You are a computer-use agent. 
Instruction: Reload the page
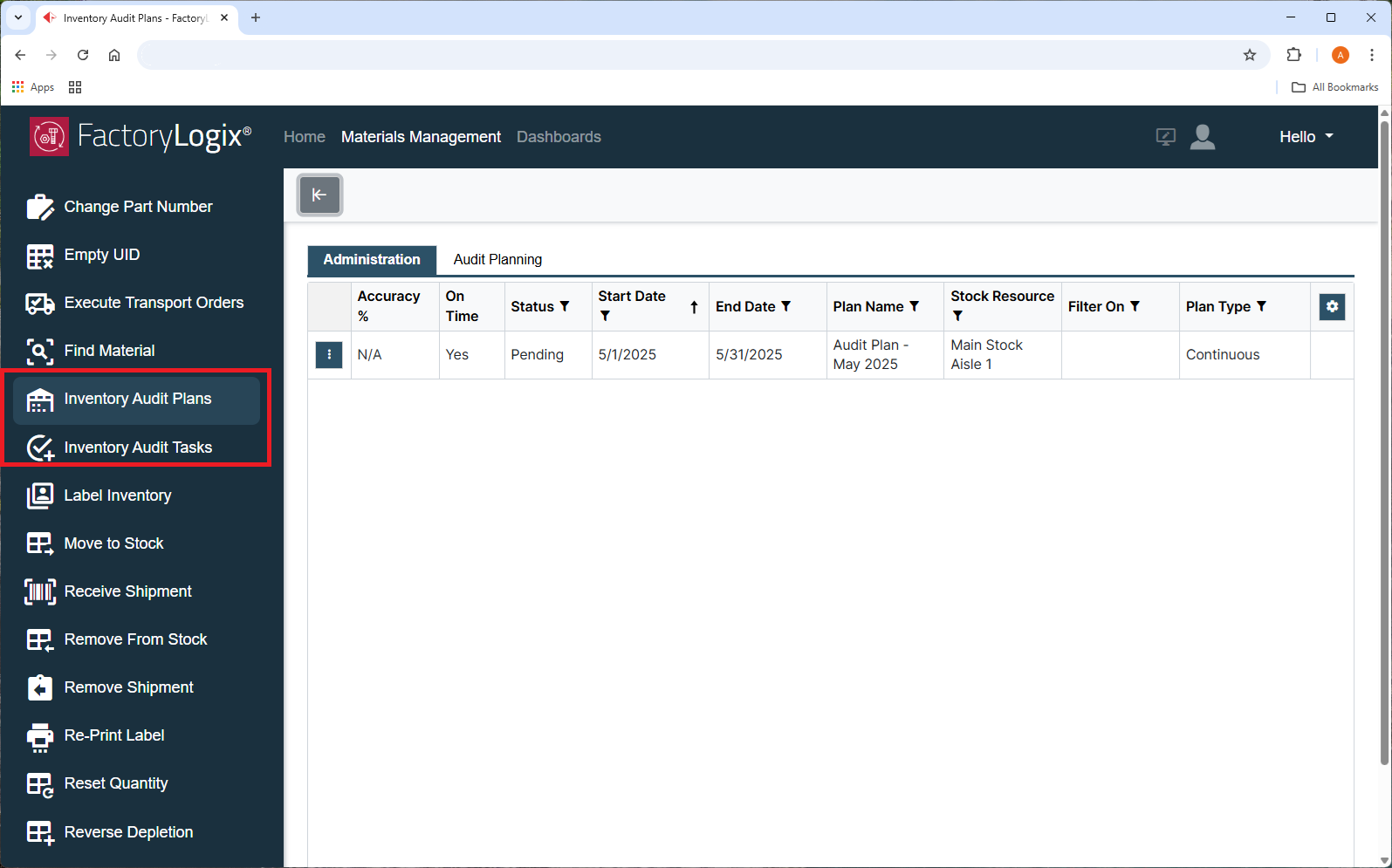(x=83, y=55)
